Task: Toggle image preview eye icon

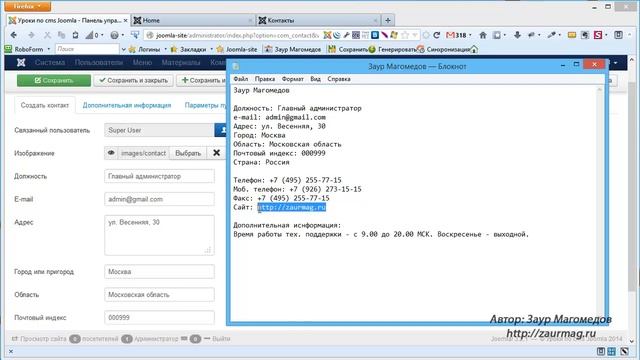Action: tap(111, 153)
